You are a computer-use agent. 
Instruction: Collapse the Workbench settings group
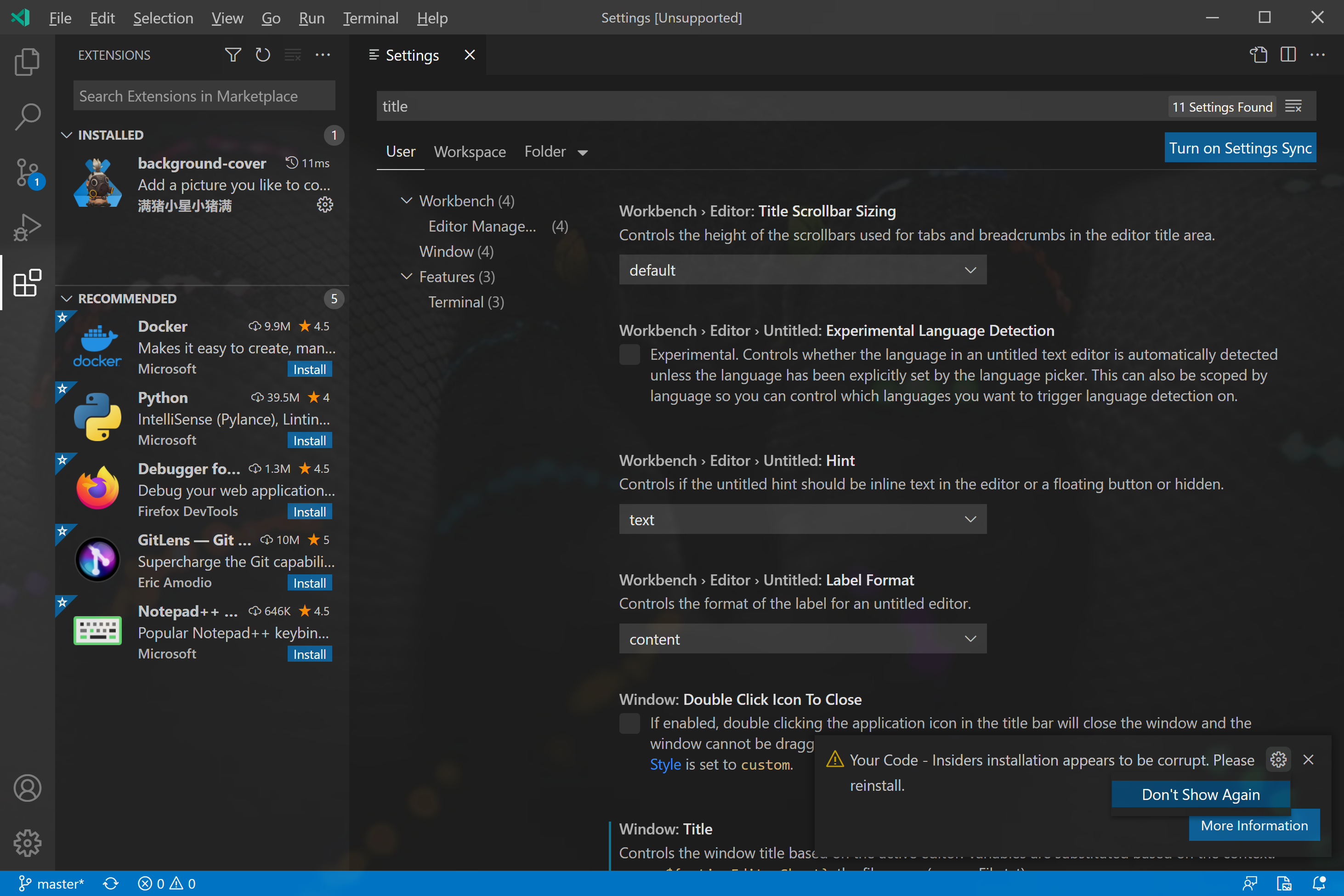pyautogui.click(x=407, y=201)
